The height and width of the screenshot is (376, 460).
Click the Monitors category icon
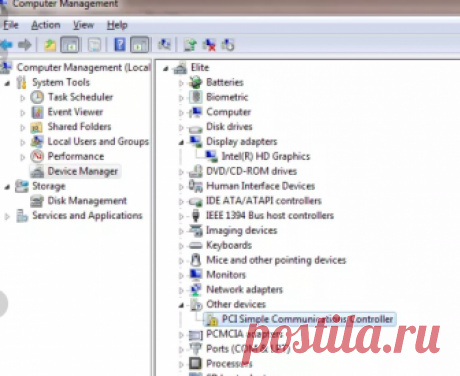(x=196, y=274)
